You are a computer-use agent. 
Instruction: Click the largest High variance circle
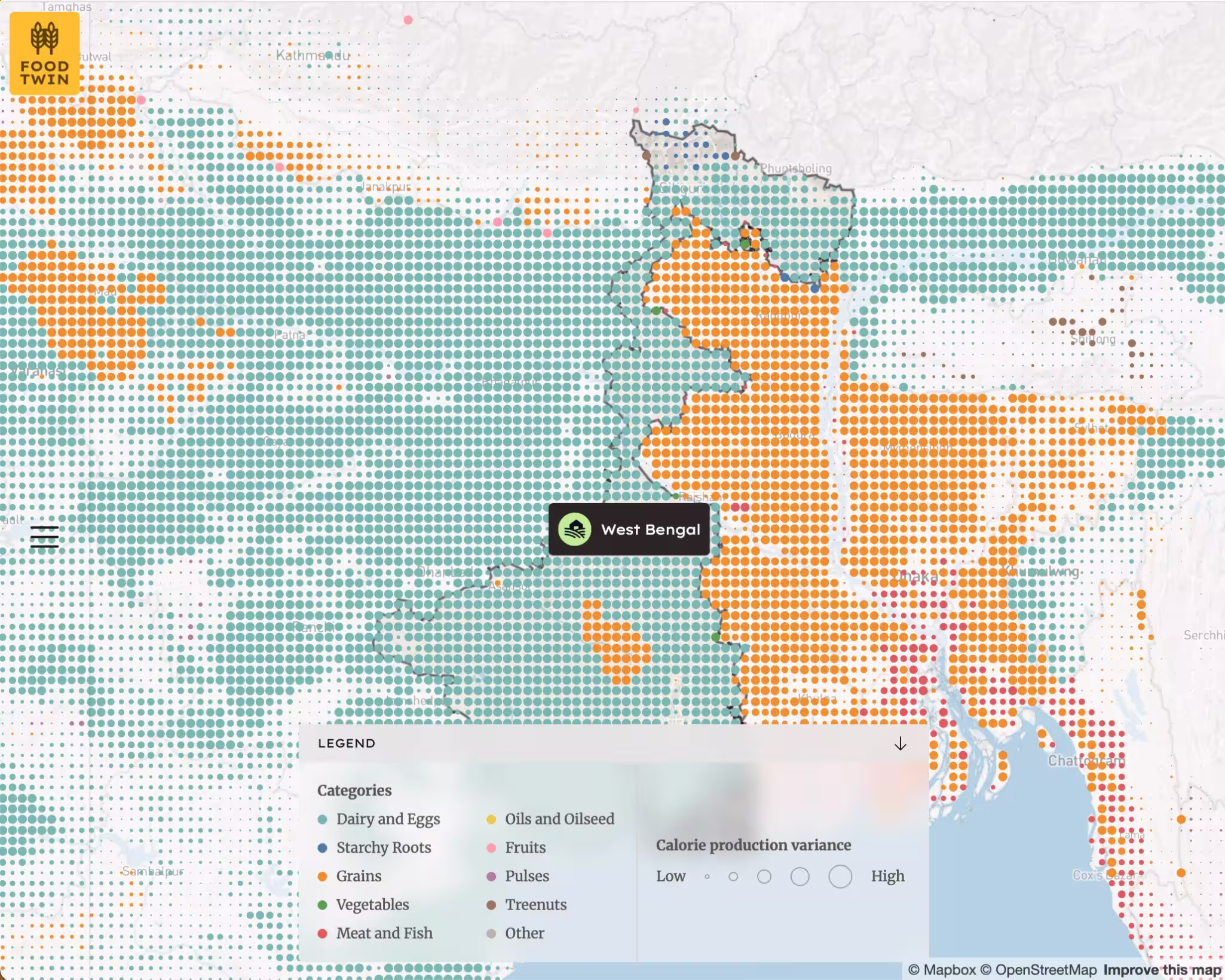(x=840, y=877)
